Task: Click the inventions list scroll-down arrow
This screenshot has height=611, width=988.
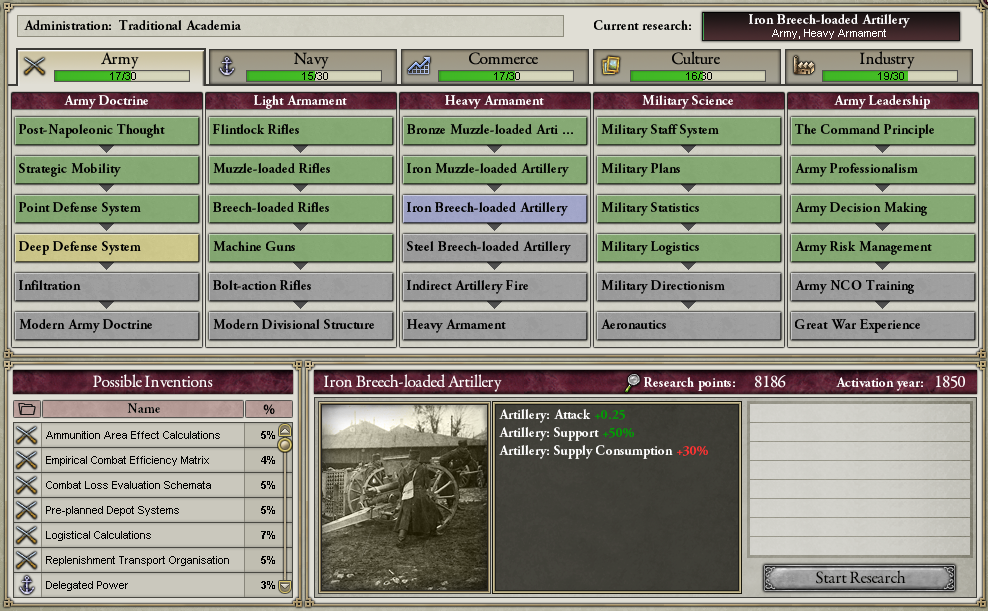Action: [285, 586]
